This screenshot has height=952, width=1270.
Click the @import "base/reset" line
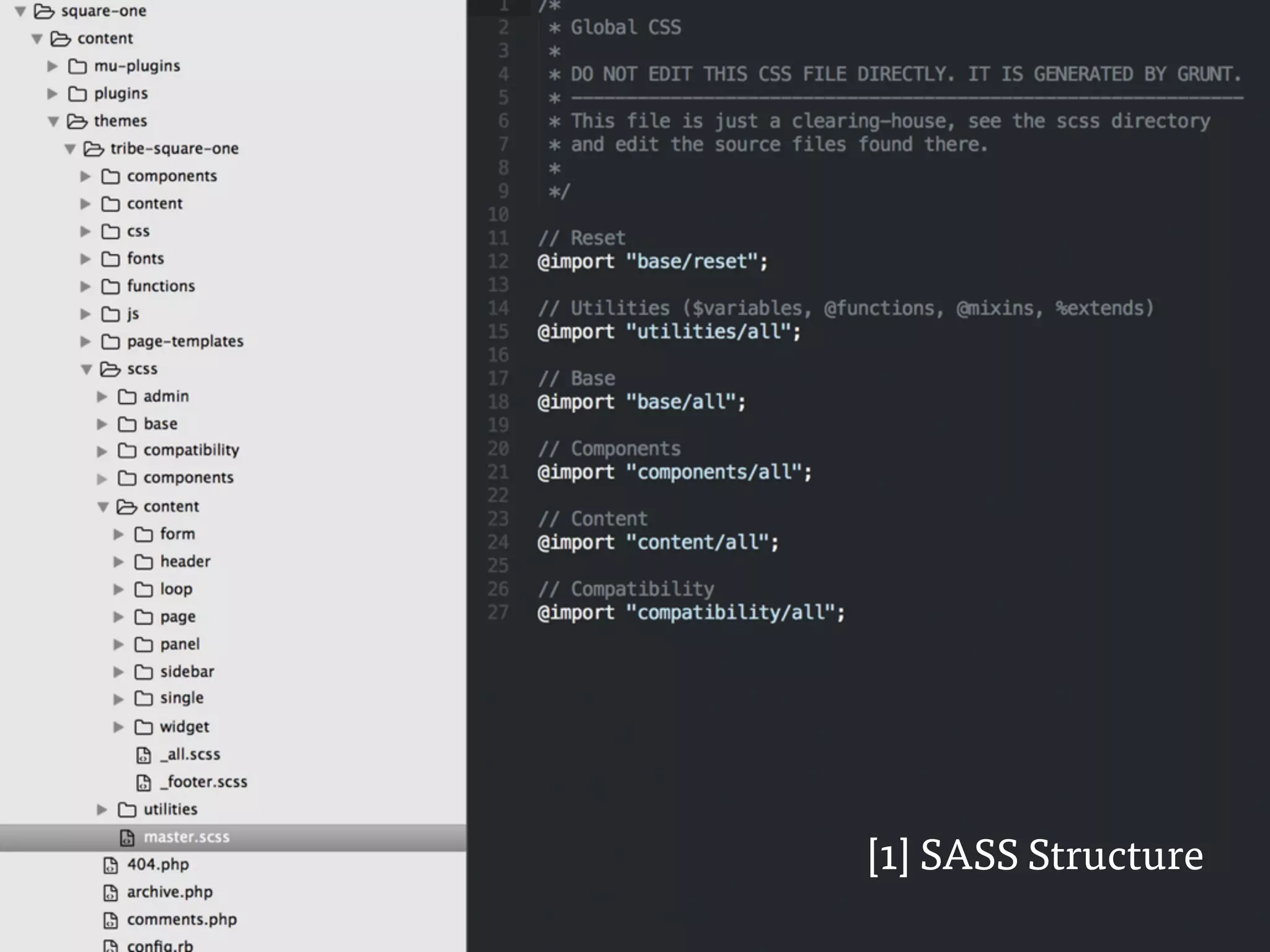pyautogui.click(x=652, y=262)
